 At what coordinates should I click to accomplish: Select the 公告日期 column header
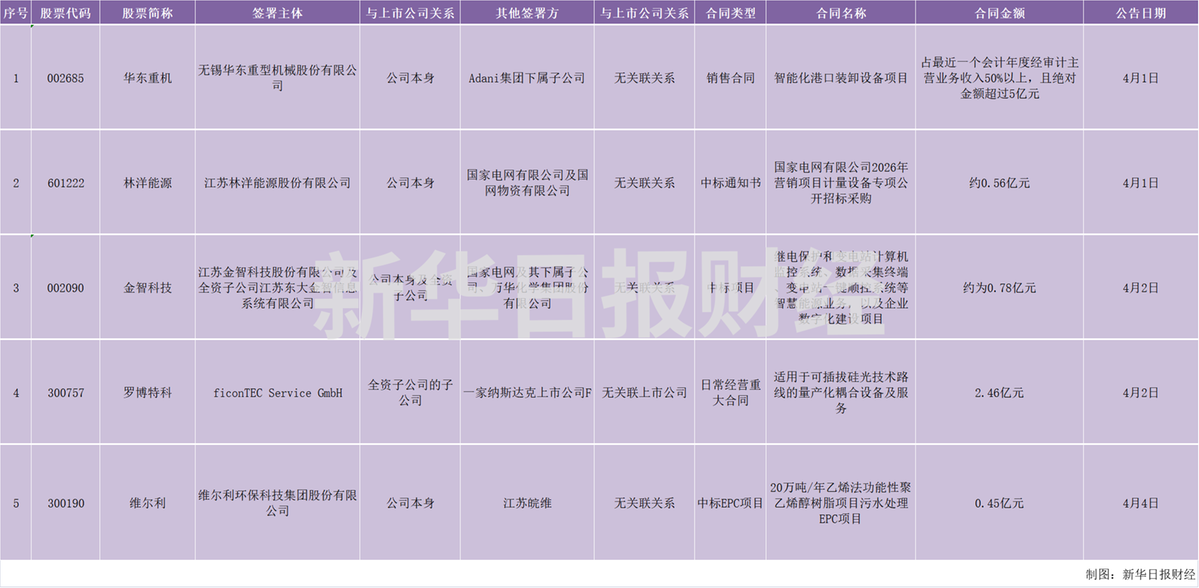[1140, 14]
